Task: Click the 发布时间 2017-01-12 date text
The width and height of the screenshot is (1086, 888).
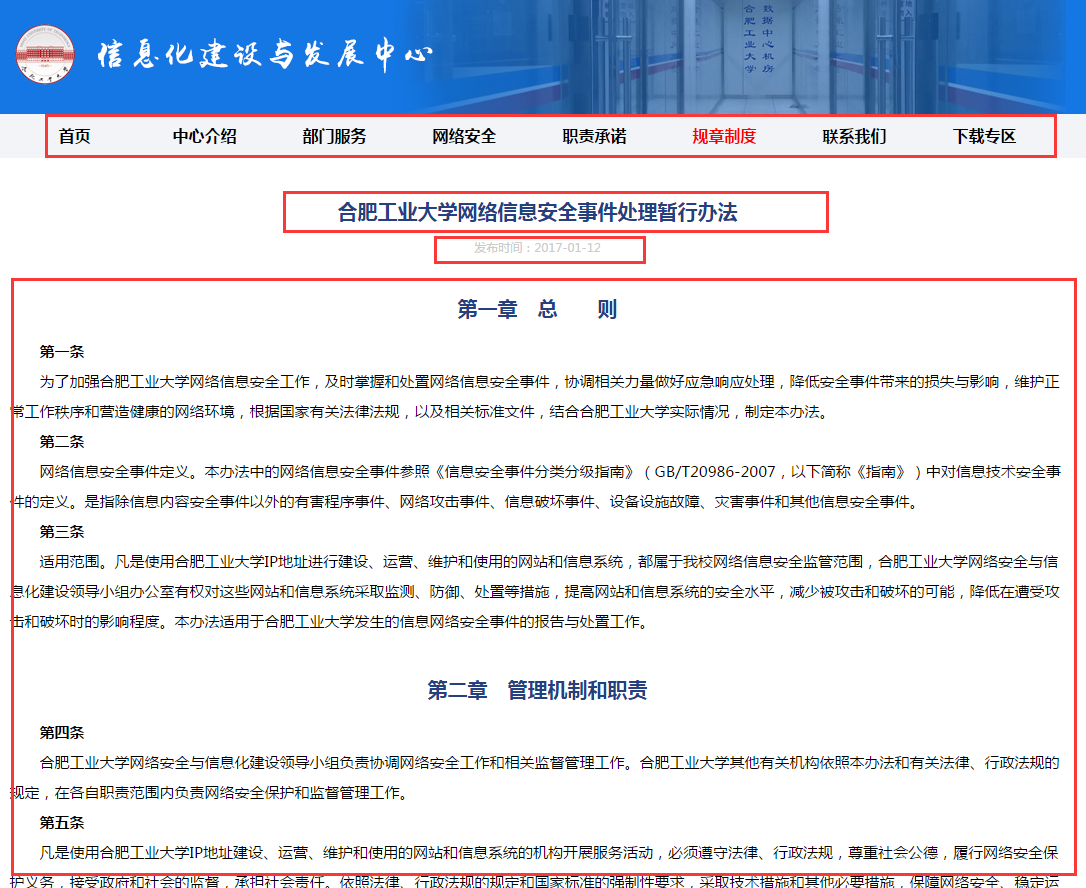Action: [x=537, y=248]
